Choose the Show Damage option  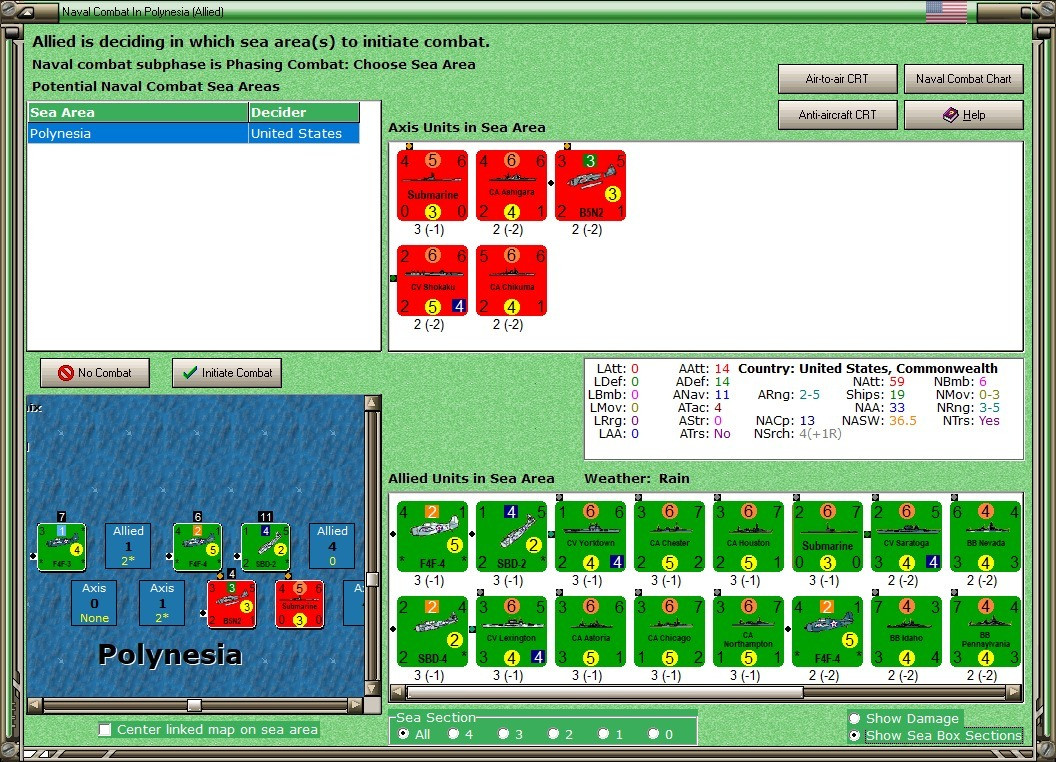[855, 718]
